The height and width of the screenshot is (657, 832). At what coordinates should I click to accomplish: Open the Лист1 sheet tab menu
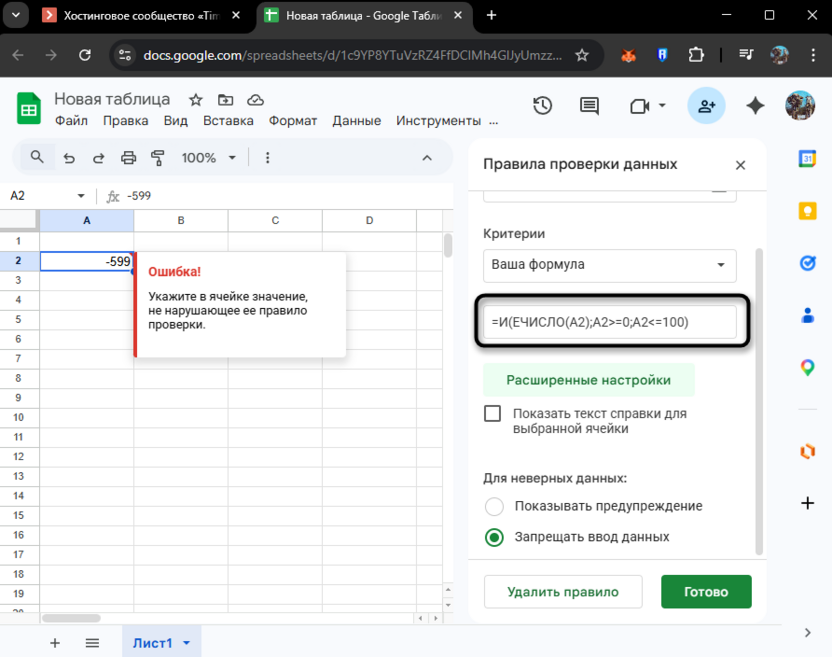tap(186, 643)
